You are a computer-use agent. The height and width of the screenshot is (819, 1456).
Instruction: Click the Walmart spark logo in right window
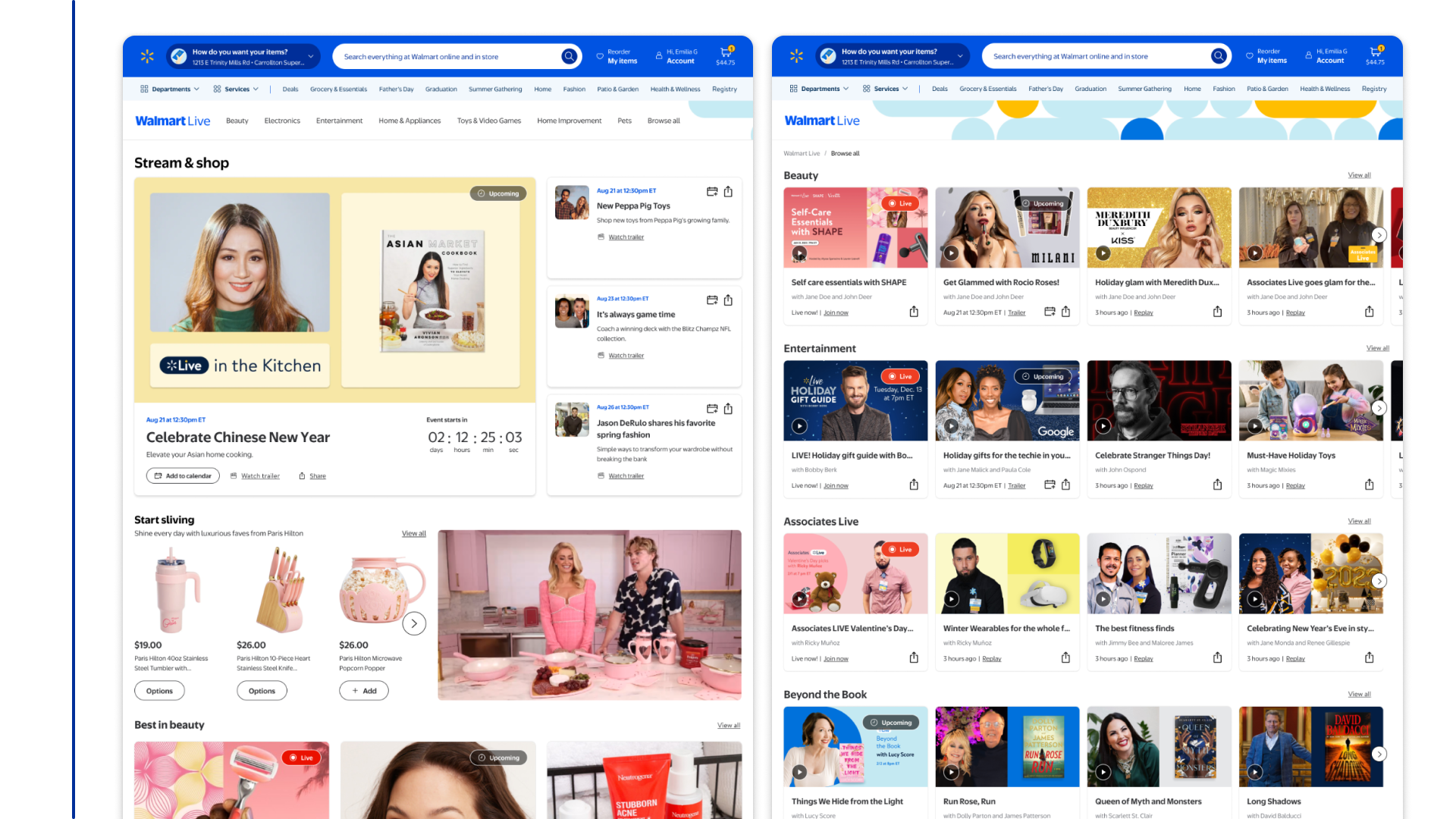(x=796, y=56)
